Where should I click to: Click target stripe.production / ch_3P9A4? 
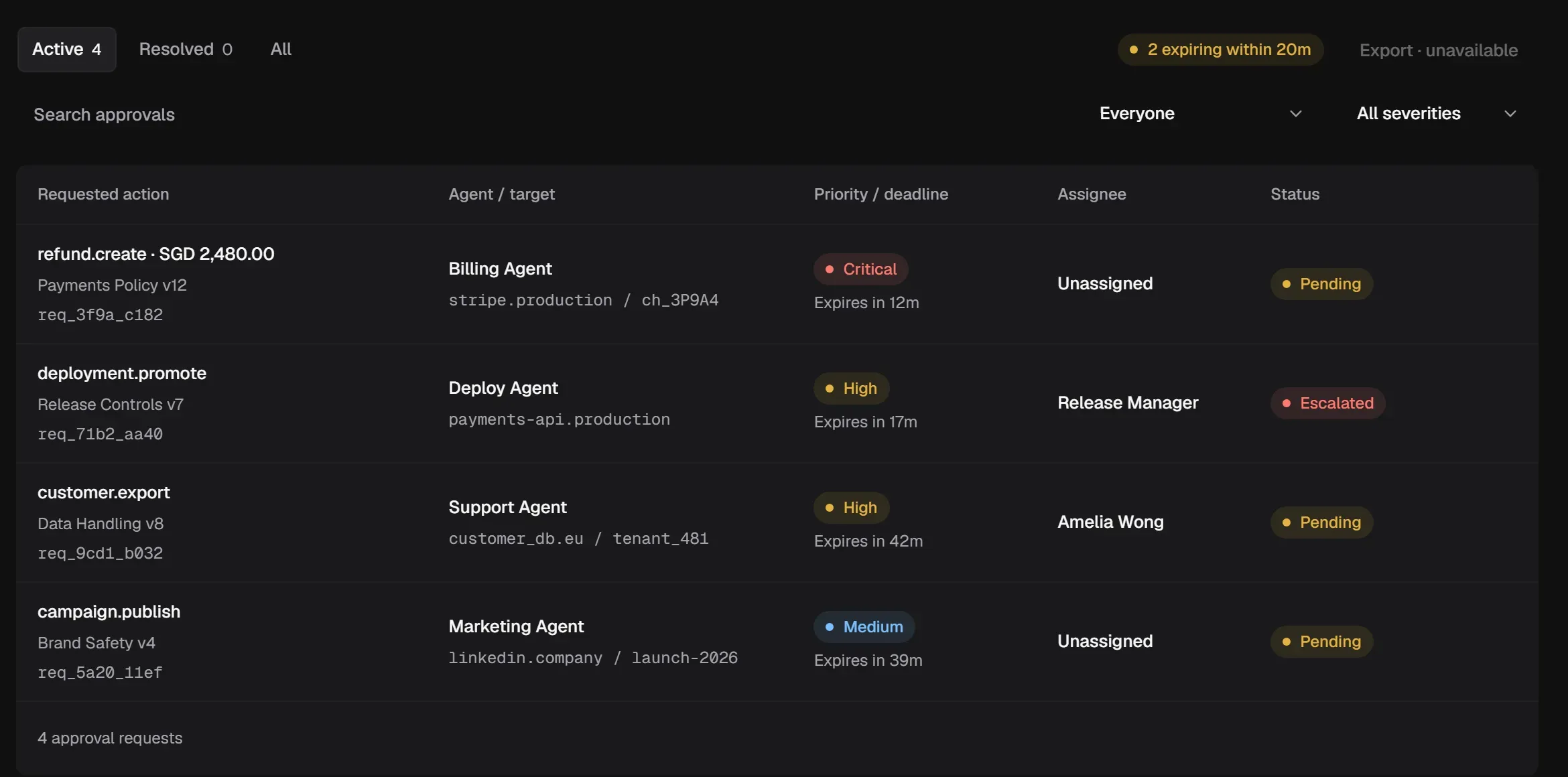click(583, 300)
